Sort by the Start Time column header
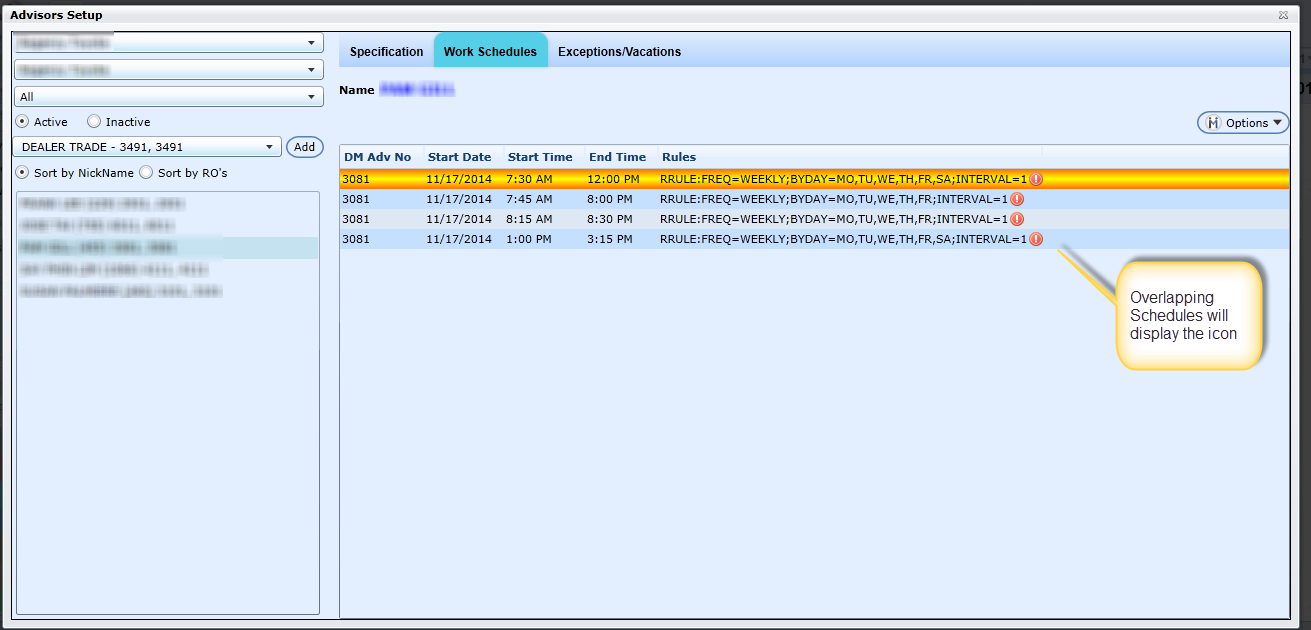The width and height of the screenshot is (1311, 630). coord(540,157)
